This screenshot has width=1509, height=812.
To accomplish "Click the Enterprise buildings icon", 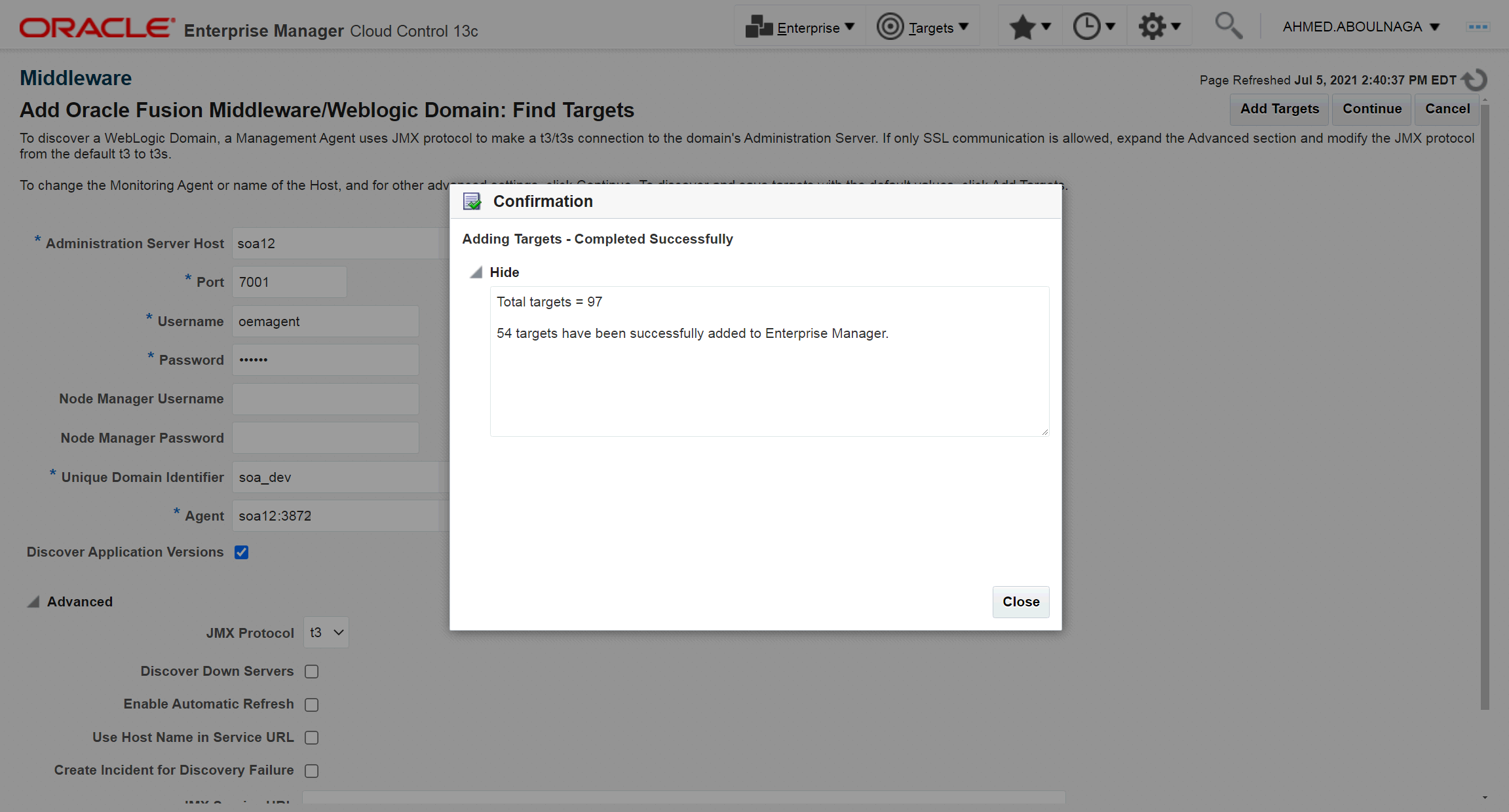I will click(x=759, y=28).
